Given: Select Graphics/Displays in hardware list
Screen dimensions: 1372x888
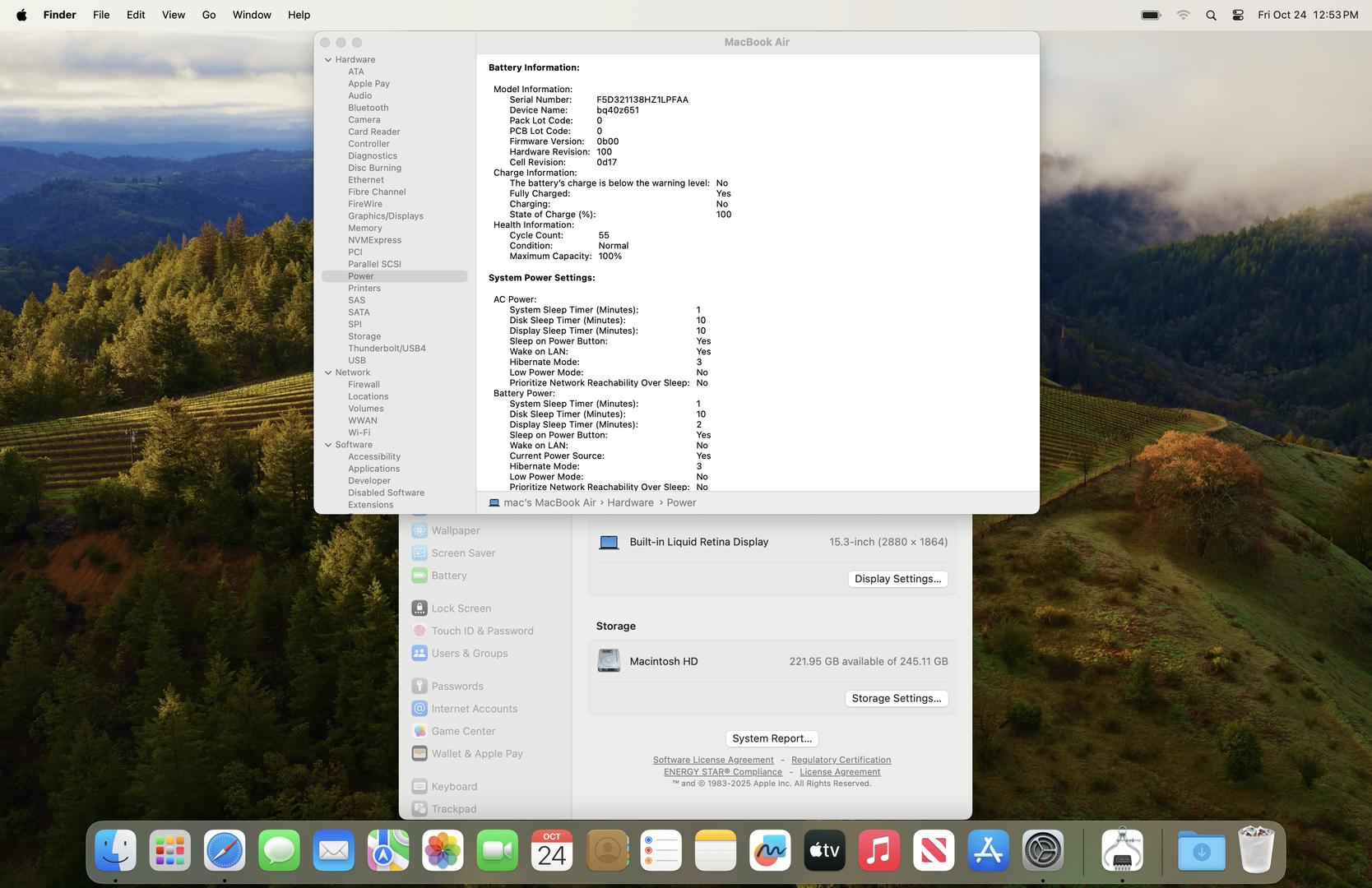Looking at the screenshot, I should pos(386,216).
